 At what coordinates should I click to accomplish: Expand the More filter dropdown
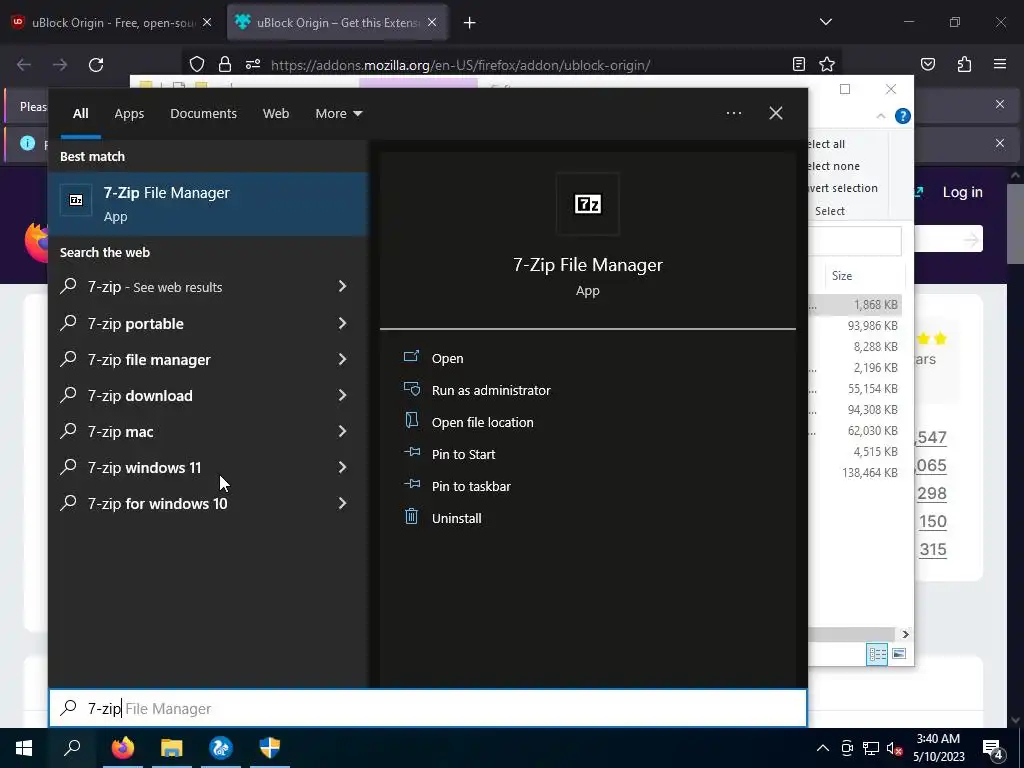click(x=338, y=113)
